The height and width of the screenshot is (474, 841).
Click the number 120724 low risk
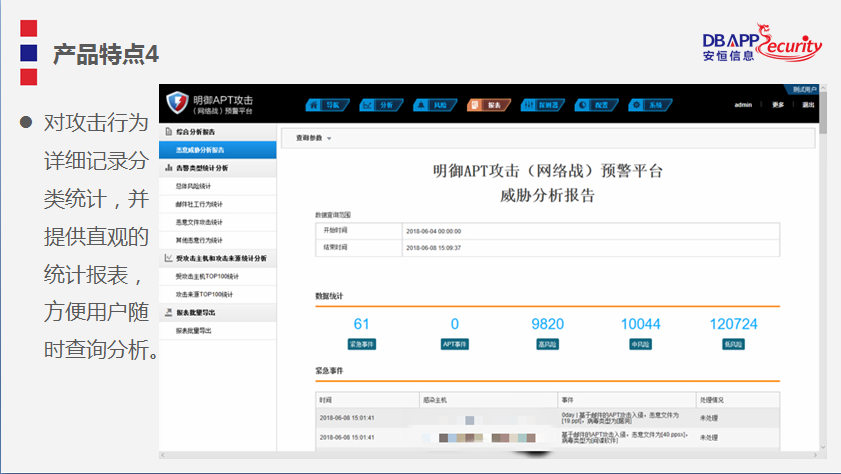click(733, 324)
